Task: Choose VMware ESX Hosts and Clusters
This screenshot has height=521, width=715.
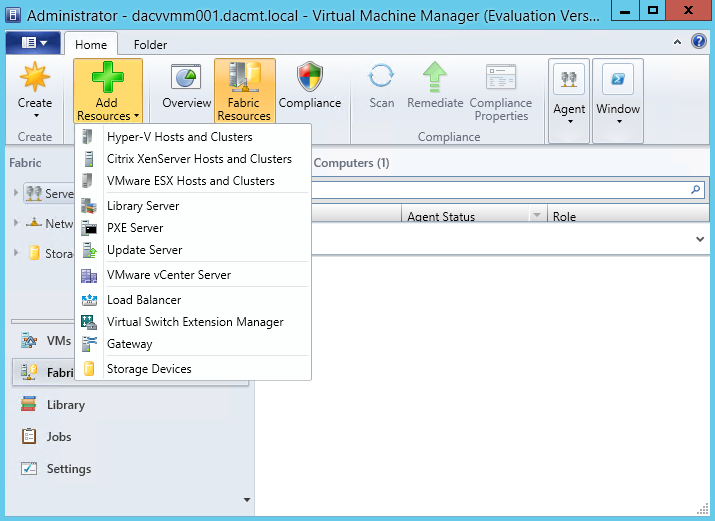Action: pyautogui.click(x=193, y=181)
